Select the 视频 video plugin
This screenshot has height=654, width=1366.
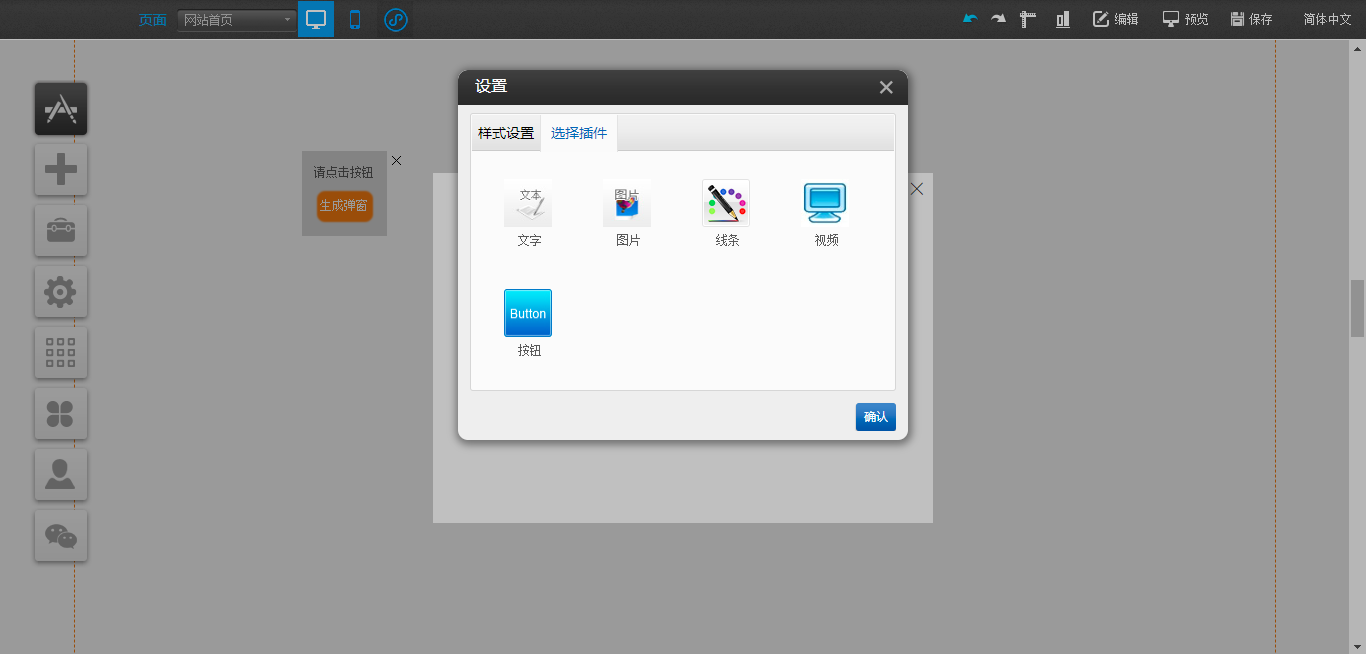coord(825,204)
